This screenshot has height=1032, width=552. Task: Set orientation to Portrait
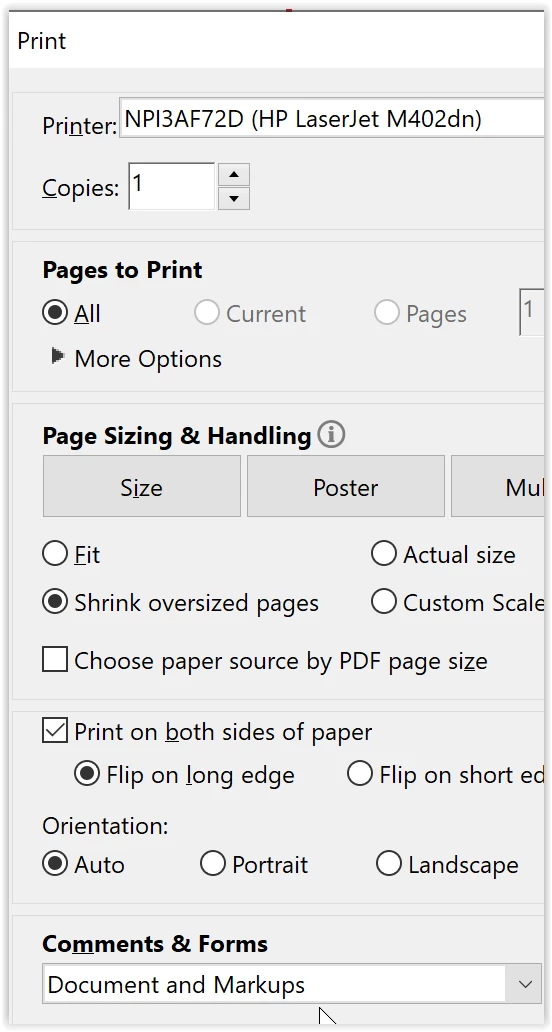click(x=213, y=864)
